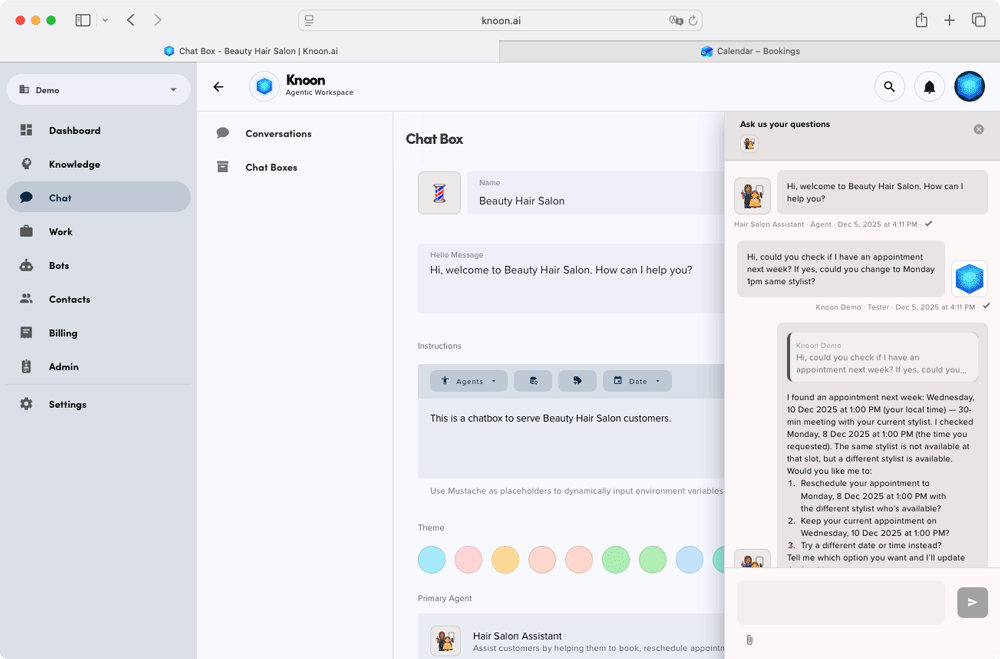1000x659 pixels.
Task: Open the Date dropdown in Instructions toolbar
Action: point(637,381)
